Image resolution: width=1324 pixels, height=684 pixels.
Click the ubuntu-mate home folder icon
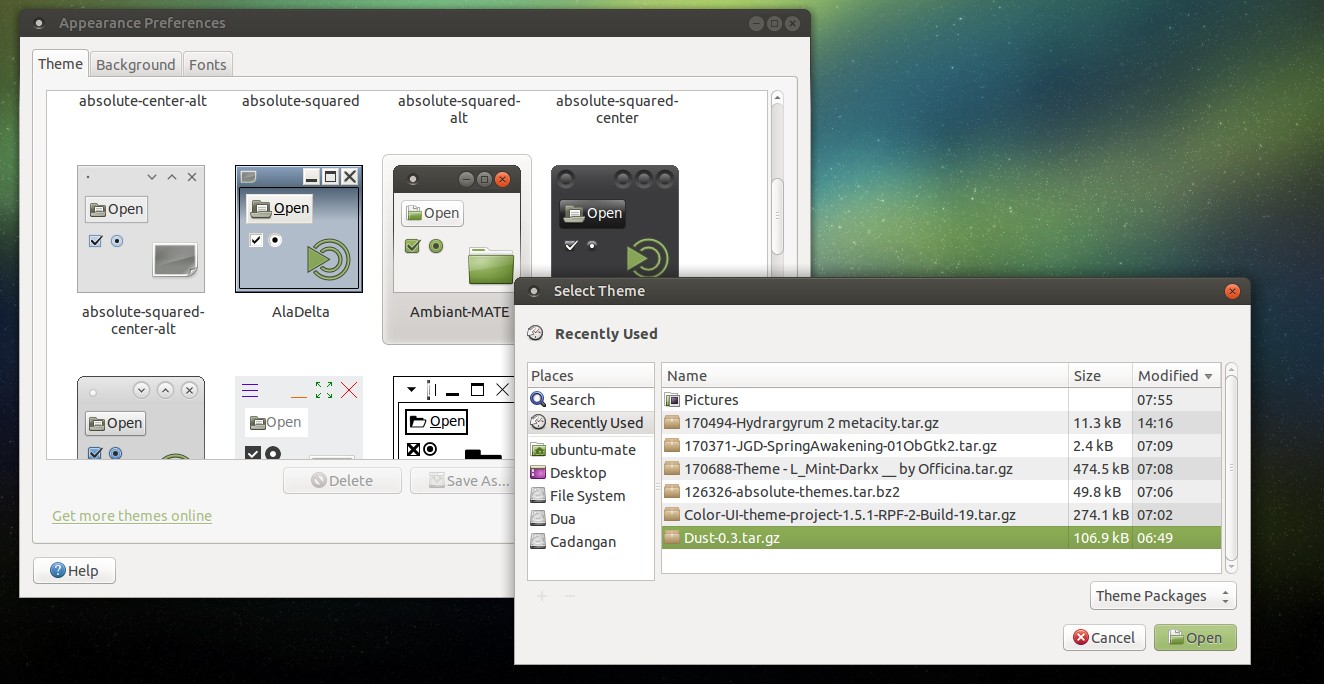(537, 449)
